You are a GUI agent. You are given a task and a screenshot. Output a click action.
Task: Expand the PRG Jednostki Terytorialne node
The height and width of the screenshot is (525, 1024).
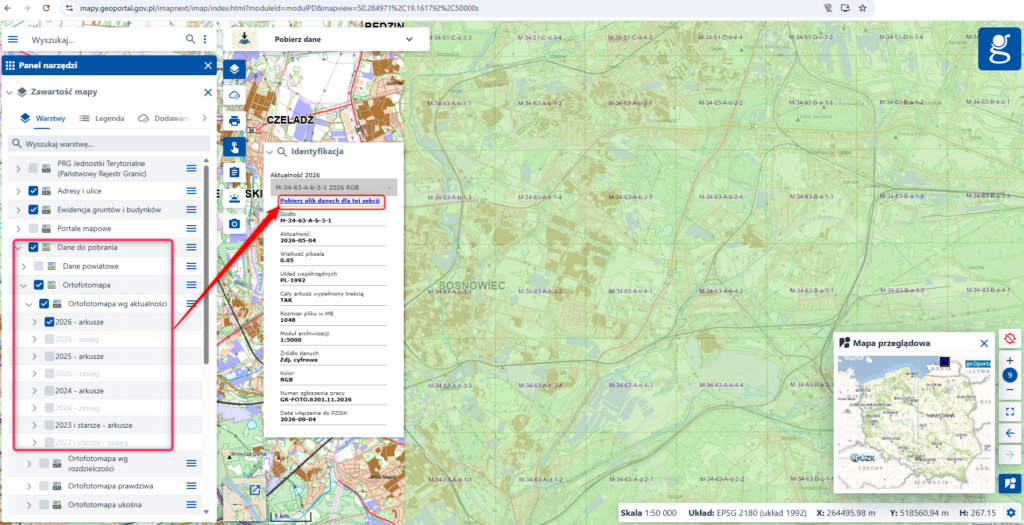click(x=18, y=168)
